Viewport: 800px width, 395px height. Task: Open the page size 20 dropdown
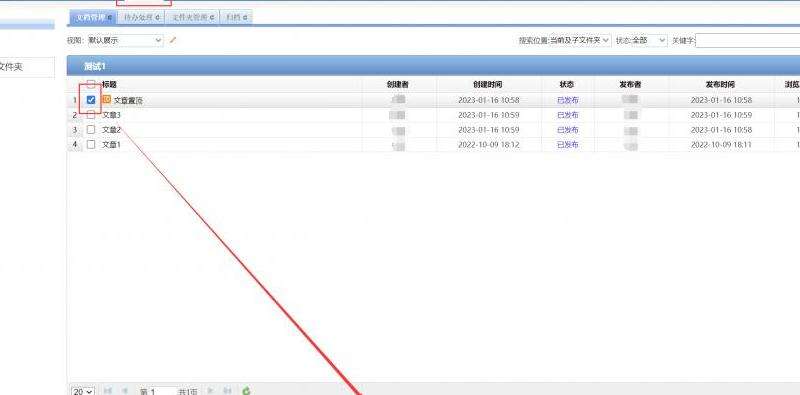(83, 391)
